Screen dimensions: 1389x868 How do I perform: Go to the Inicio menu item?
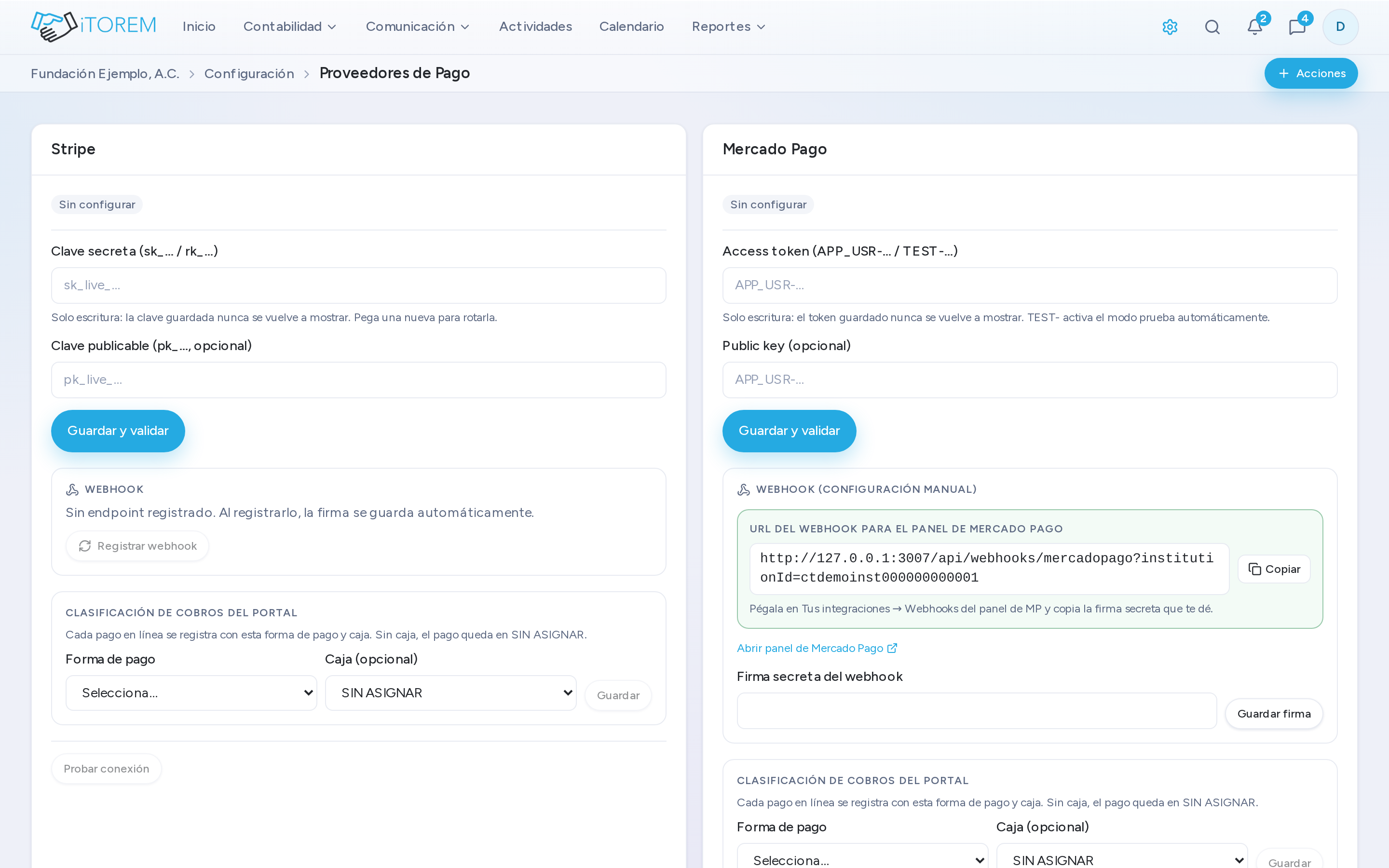tap(199, 27)
